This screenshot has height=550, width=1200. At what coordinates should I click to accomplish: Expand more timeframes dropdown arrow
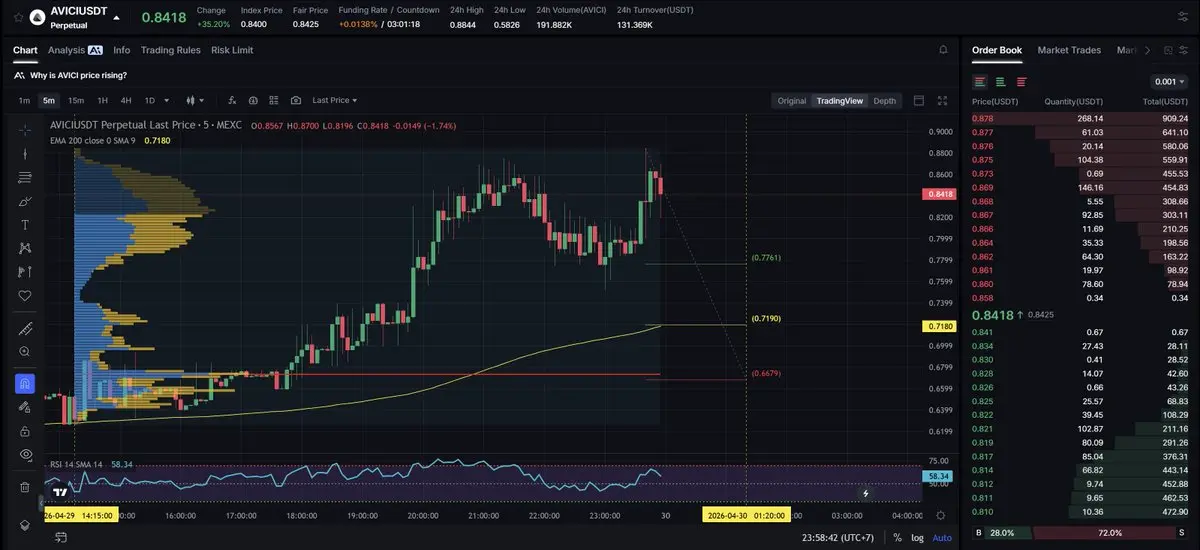coord(166,100)
